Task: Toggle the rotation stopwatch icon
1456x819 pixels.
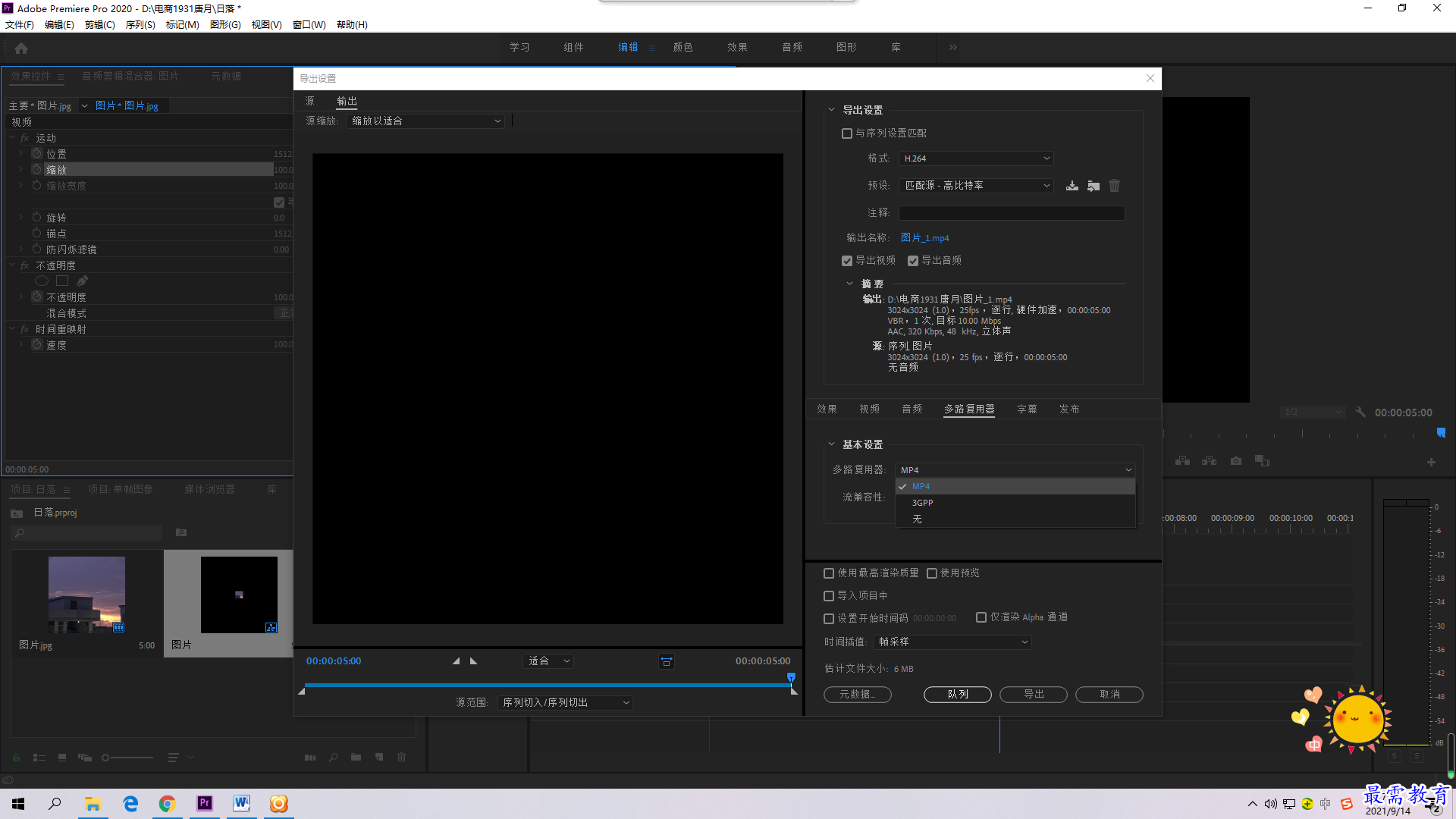Action: click(36, 218)
